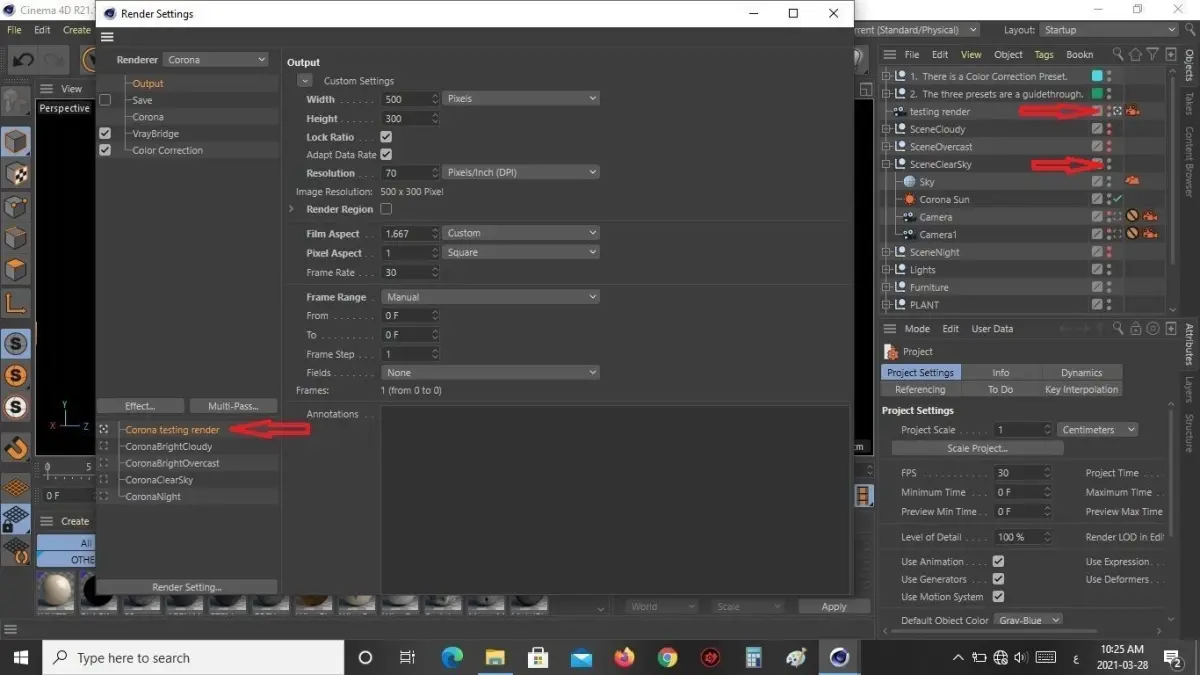Open Microsoft Edge from taskbar

point(452,657)
